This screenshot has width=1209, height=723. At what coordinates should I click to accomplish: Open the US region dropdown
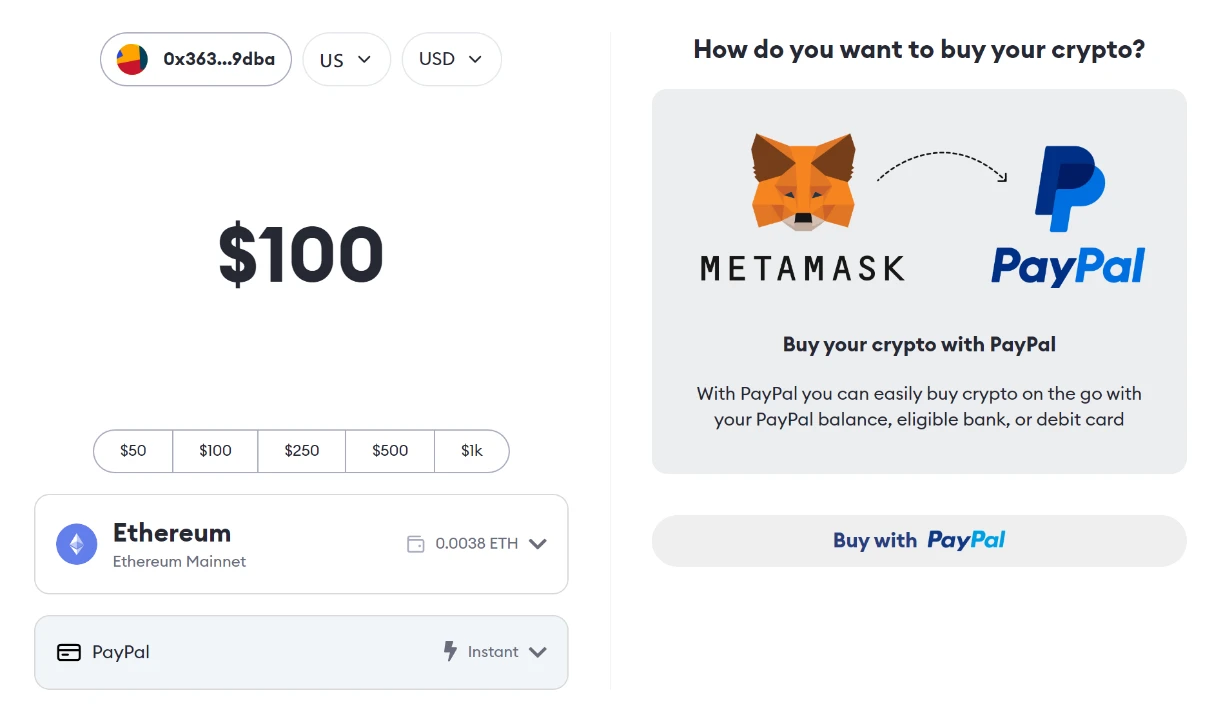[346, 60]
